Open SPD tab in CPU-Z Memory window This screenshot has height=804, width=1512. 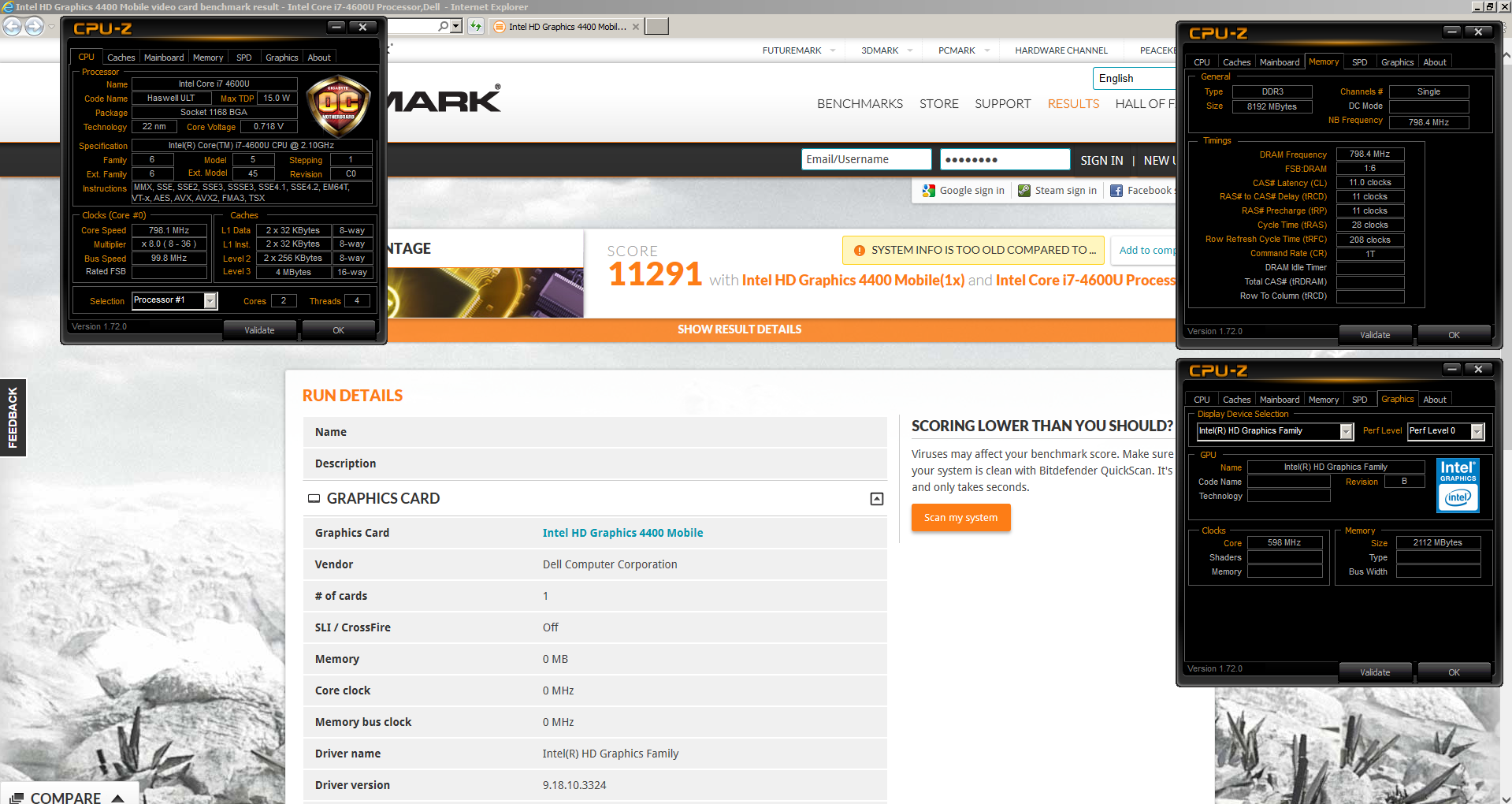coord(1360,62)
